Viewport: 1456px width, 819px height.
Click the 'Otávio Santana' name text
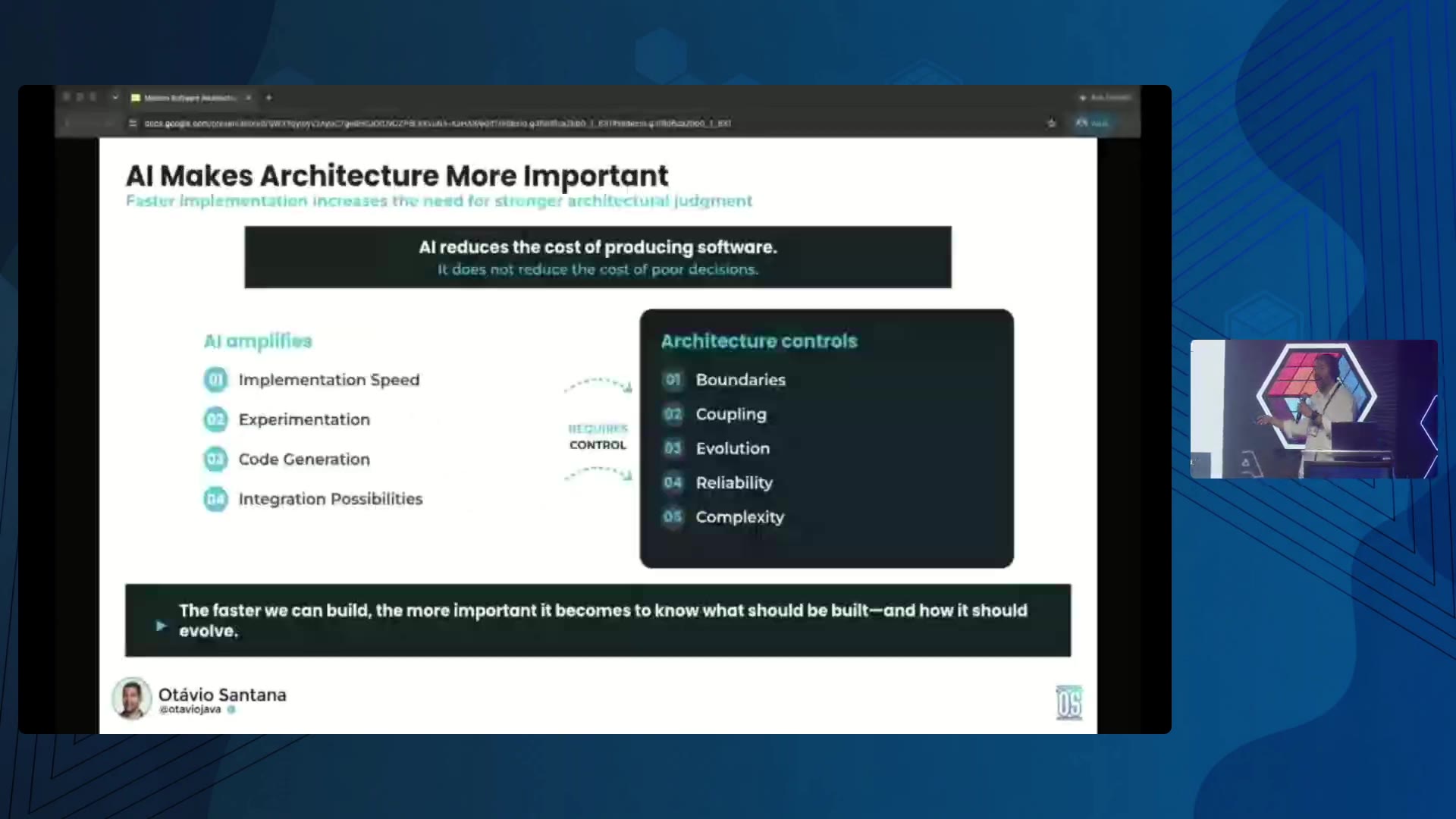coord(222,695)
